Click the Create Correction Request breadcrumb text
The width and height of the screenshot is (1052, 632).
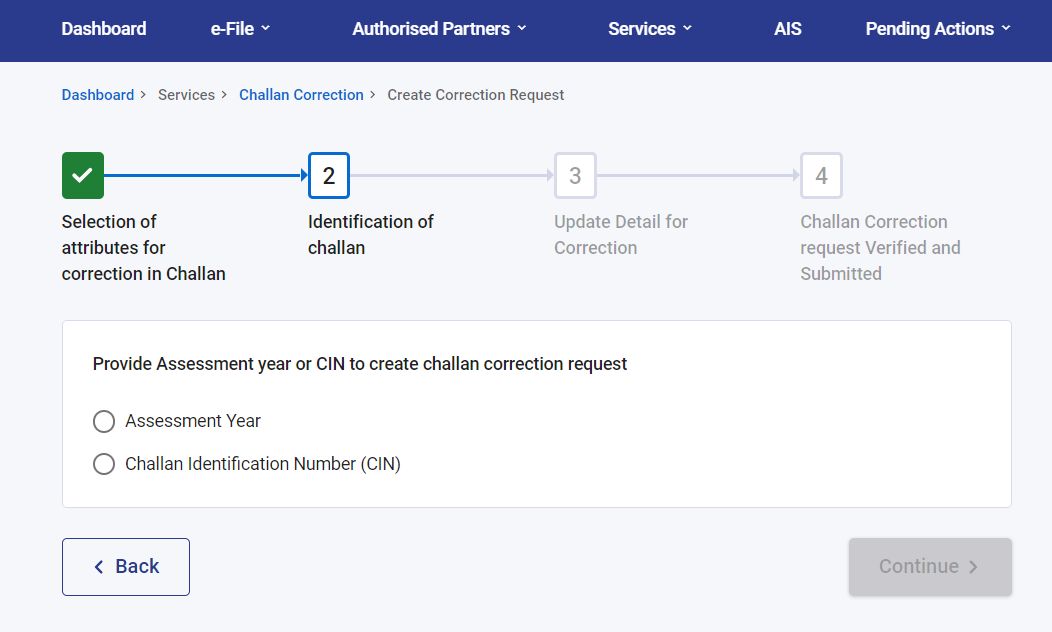[x=476, y=95]
